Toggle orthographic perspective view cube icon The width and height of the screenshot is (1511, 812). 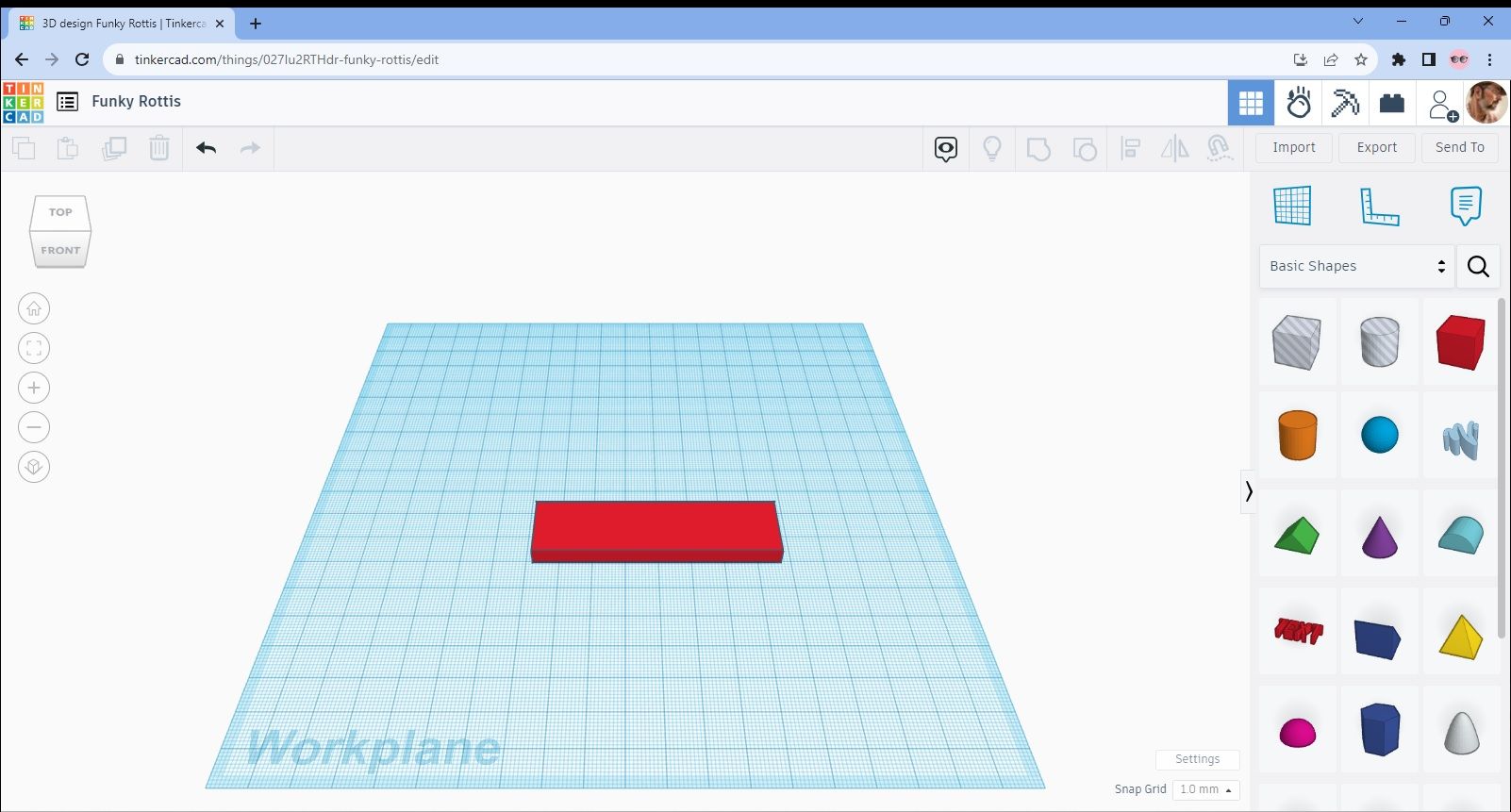click(34, 467)
